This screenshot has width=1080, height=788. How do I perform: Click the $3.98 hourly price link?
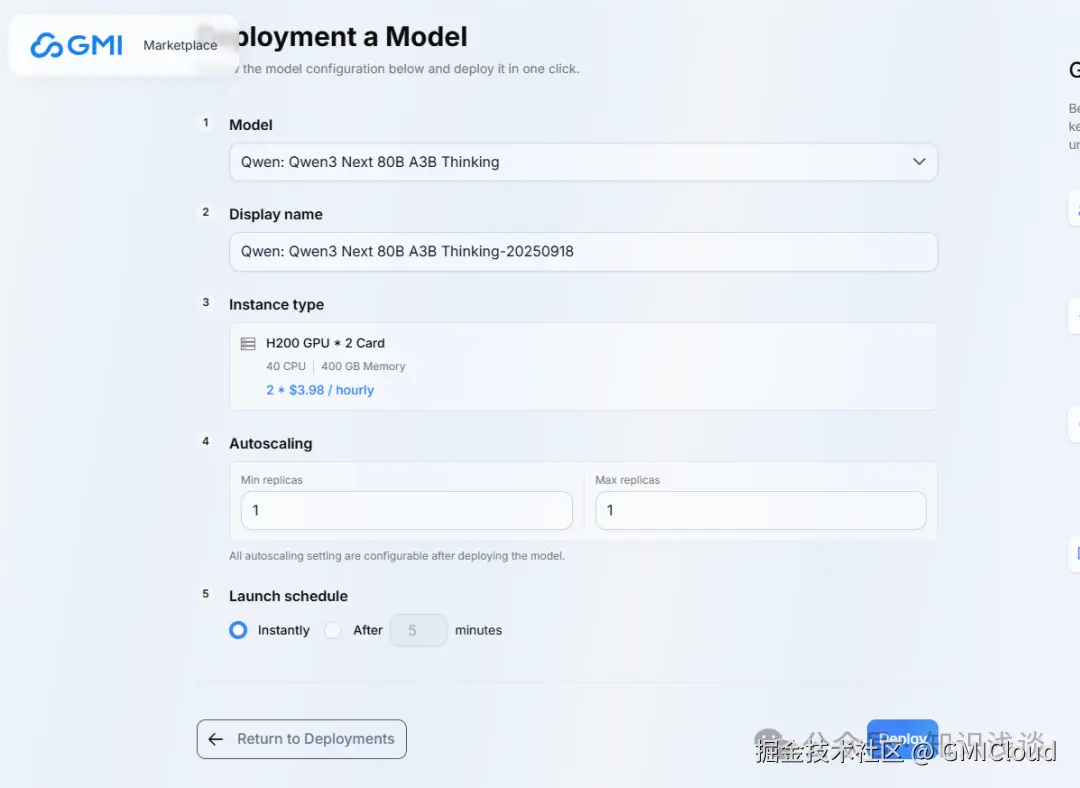(320, 390)
